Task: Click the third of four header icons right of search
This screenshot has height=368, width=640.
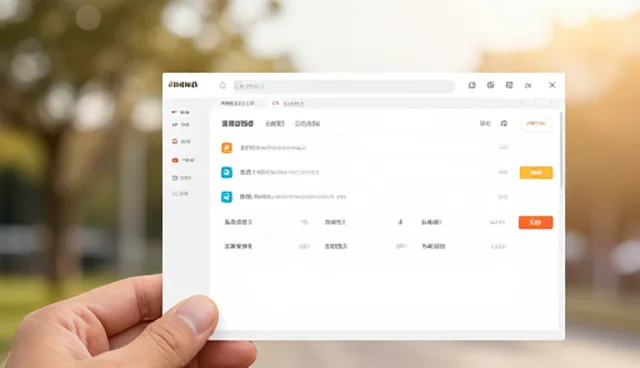Action: (x=509, y=85)
